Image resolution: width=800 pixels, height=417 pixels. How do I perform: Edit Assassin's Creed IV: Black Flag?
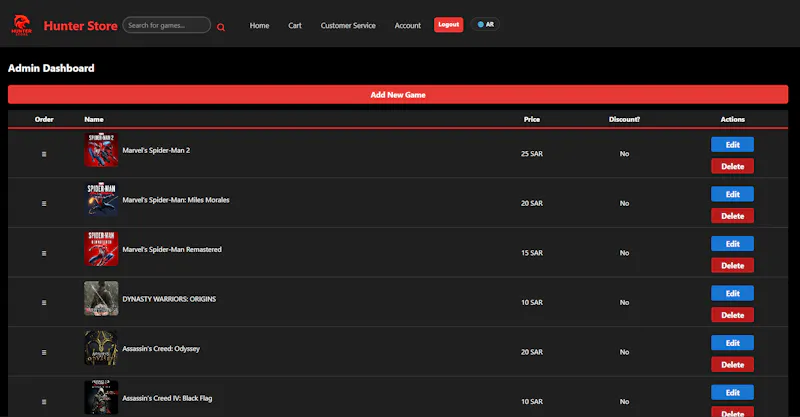point(732,392)
